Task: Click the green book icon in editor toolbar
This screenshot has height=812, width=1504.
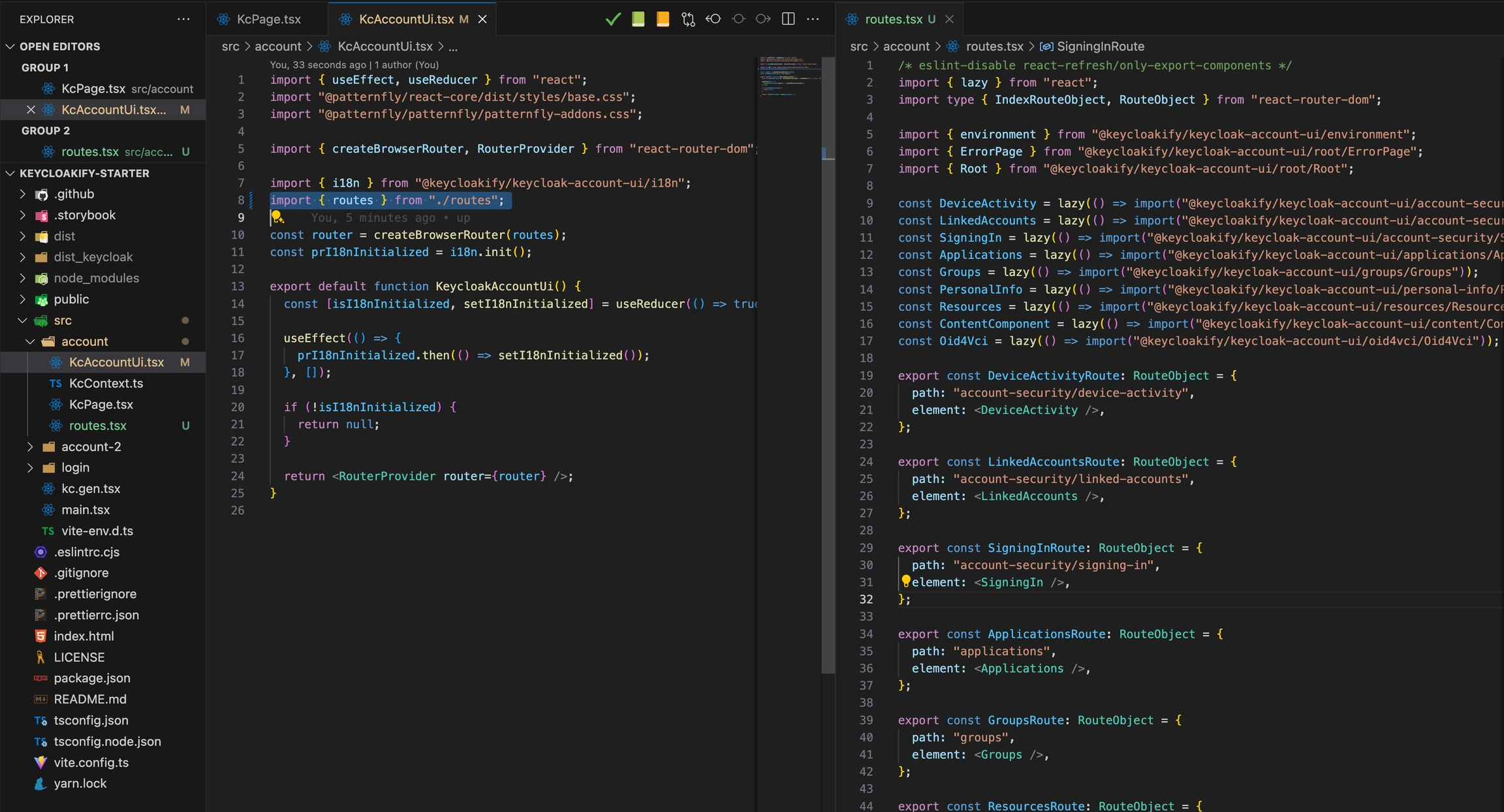Action: click(638, 19)
